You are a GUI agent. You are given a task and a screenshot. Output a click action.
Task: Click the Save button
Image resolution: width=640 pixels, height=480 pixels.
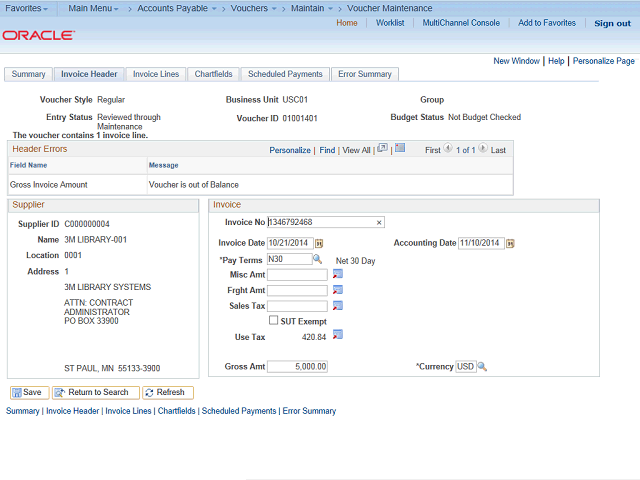[29, 393]
